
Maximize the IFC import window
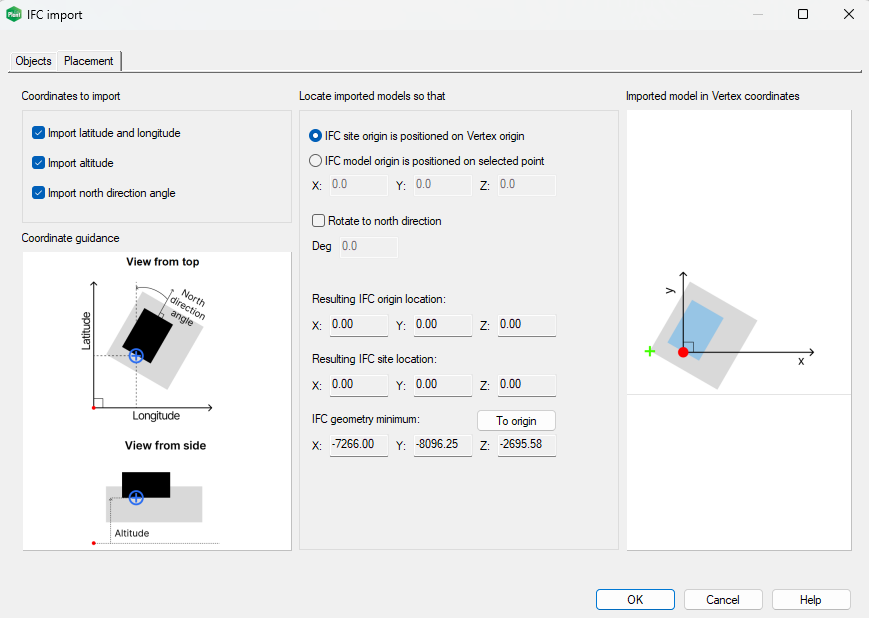click(803, 15)
